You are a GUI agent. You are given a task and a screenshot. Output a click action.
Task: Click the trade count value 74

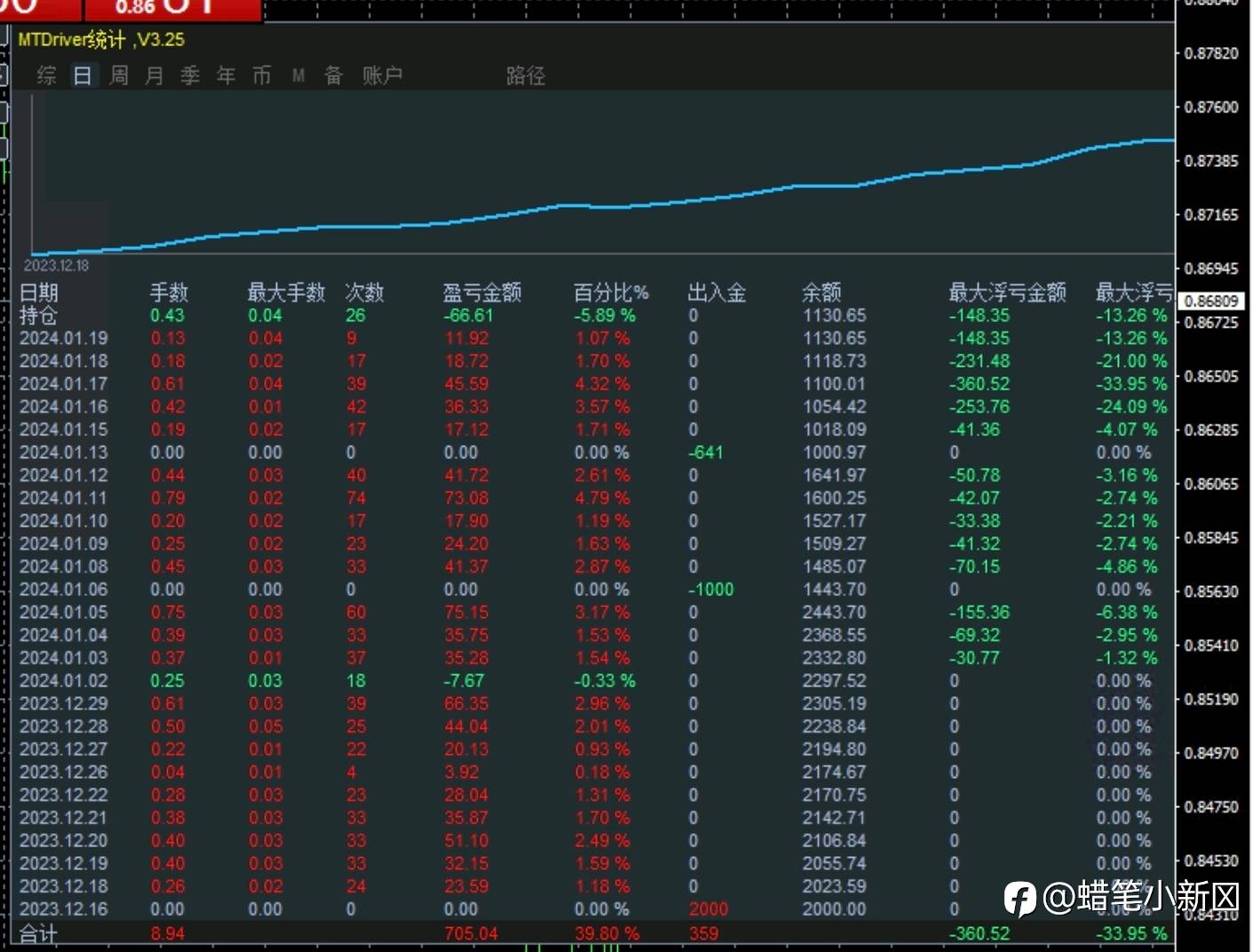pyautogui.click(x=356, y=498)
